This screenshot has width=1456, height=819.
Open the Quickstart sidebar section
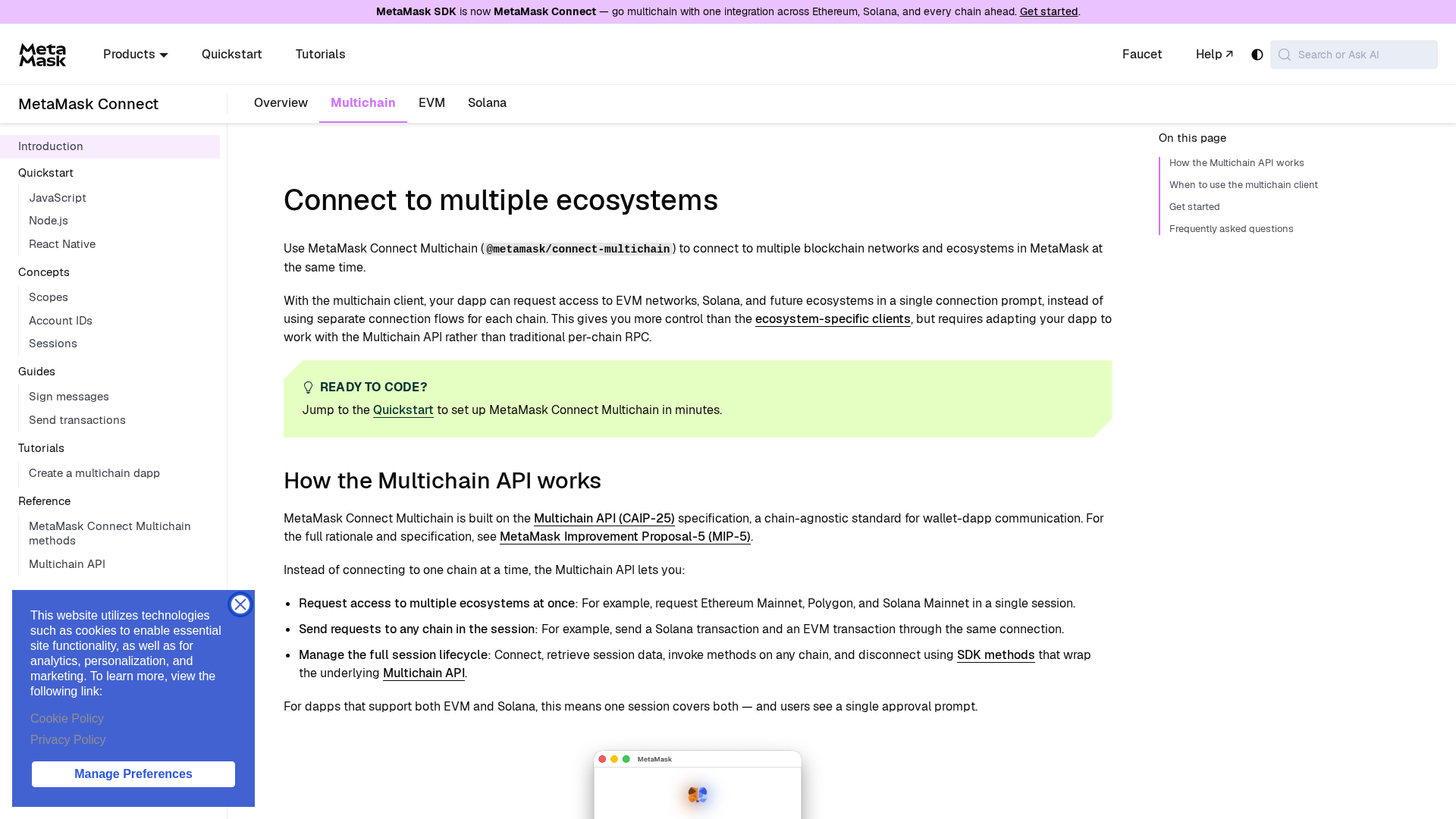tap(45, 173)
